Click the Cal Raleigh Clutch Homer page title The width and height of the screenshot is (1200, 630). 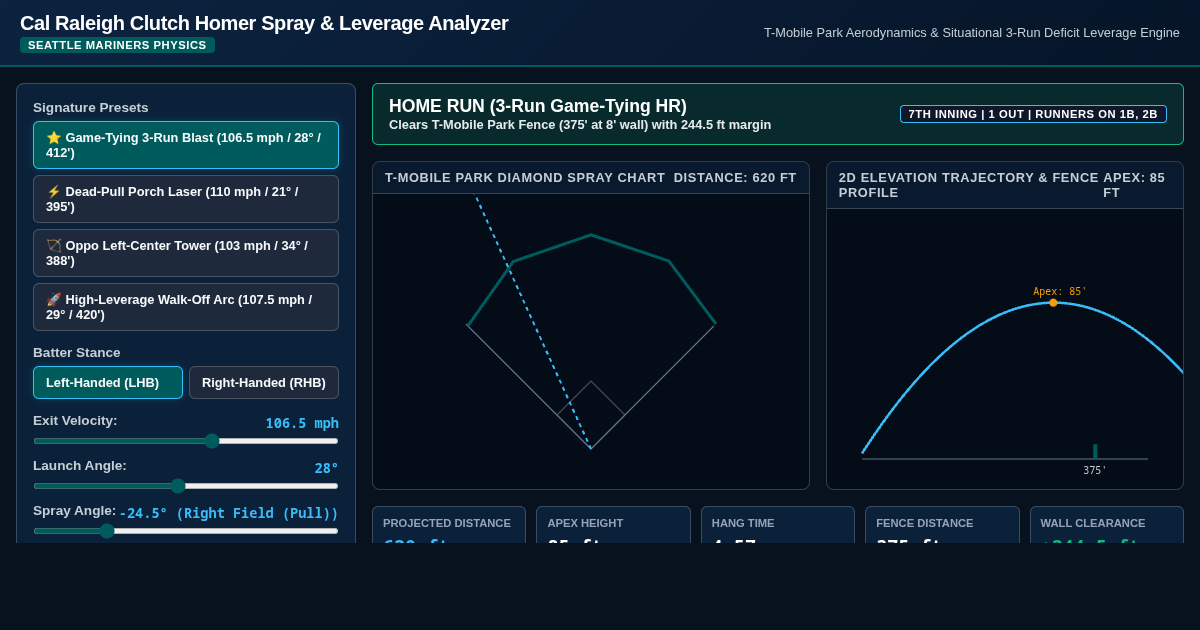[264, 23]
